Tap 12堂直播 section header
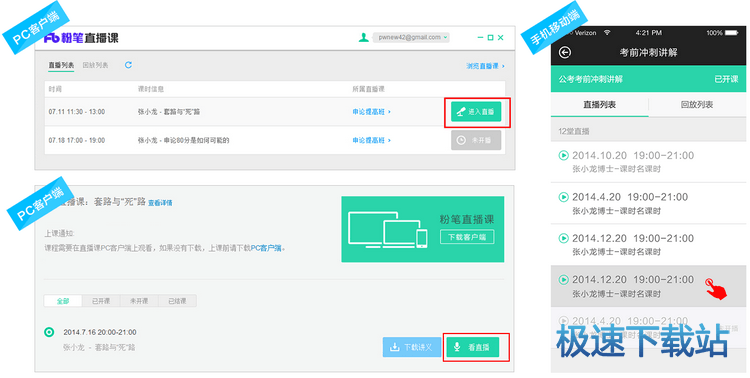The image size is (750, 378). [x=574, y=131]
